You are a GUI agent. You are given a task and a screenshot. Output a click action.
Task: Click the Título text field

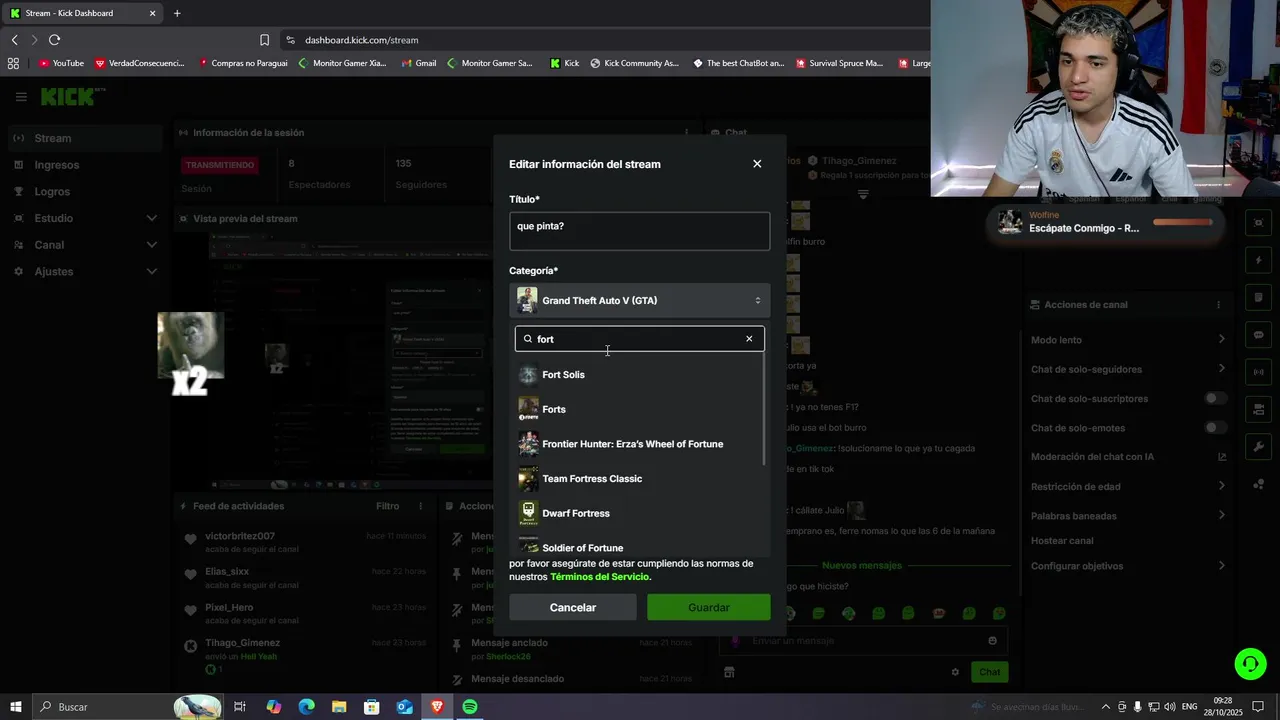click(639, 231)
